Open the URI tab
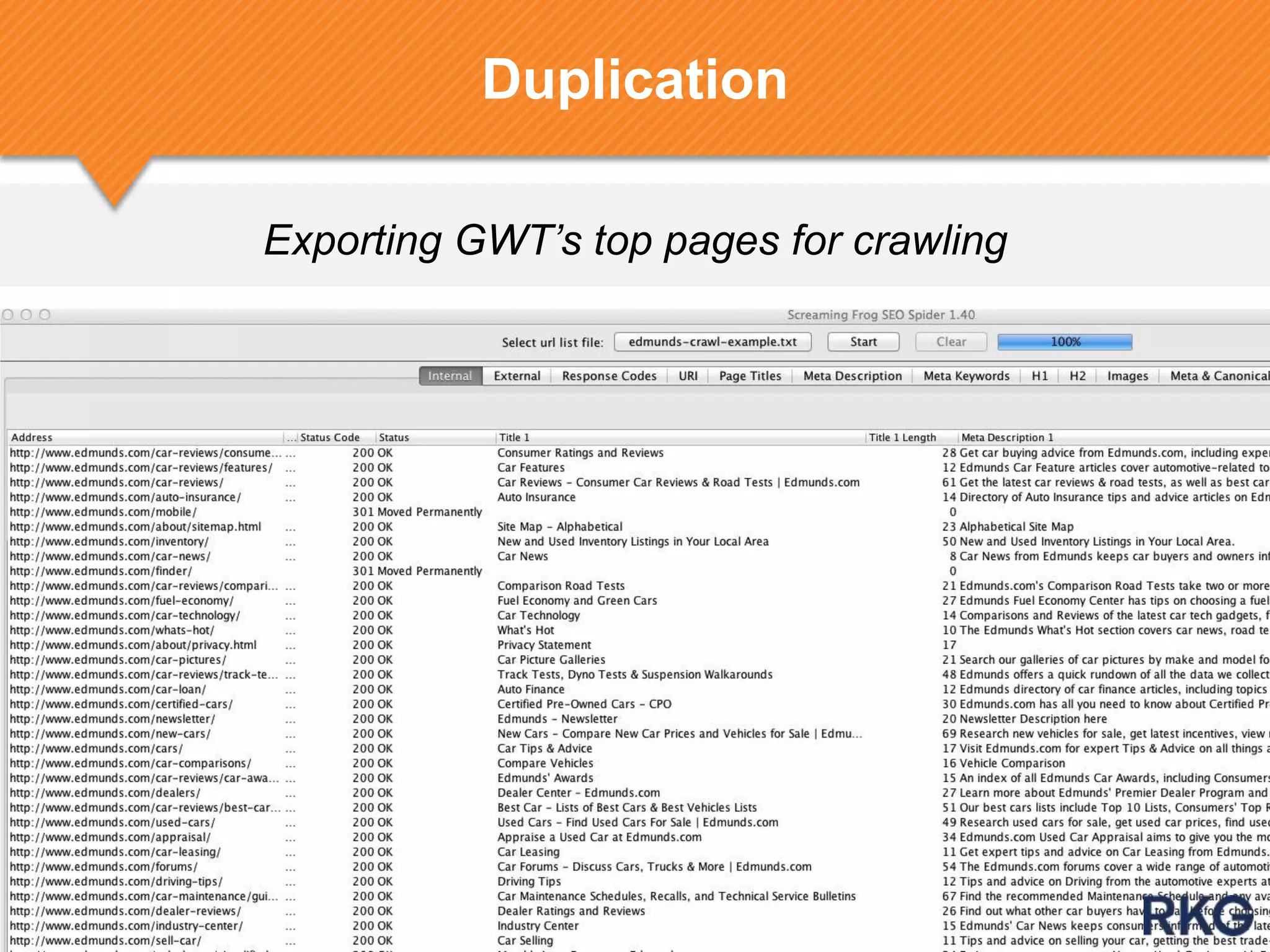Screen dimensions: 1270x952 688,376
